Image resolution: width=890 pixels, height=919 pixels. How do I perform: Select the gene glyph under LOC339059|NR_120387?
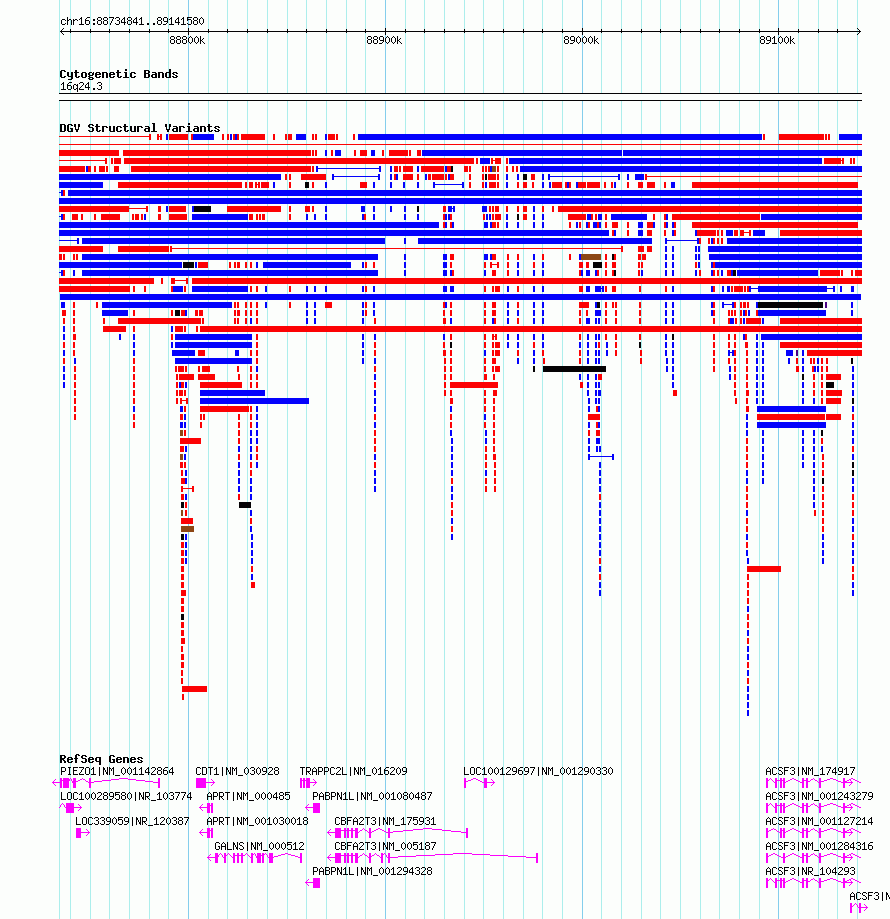pos(82,833)
